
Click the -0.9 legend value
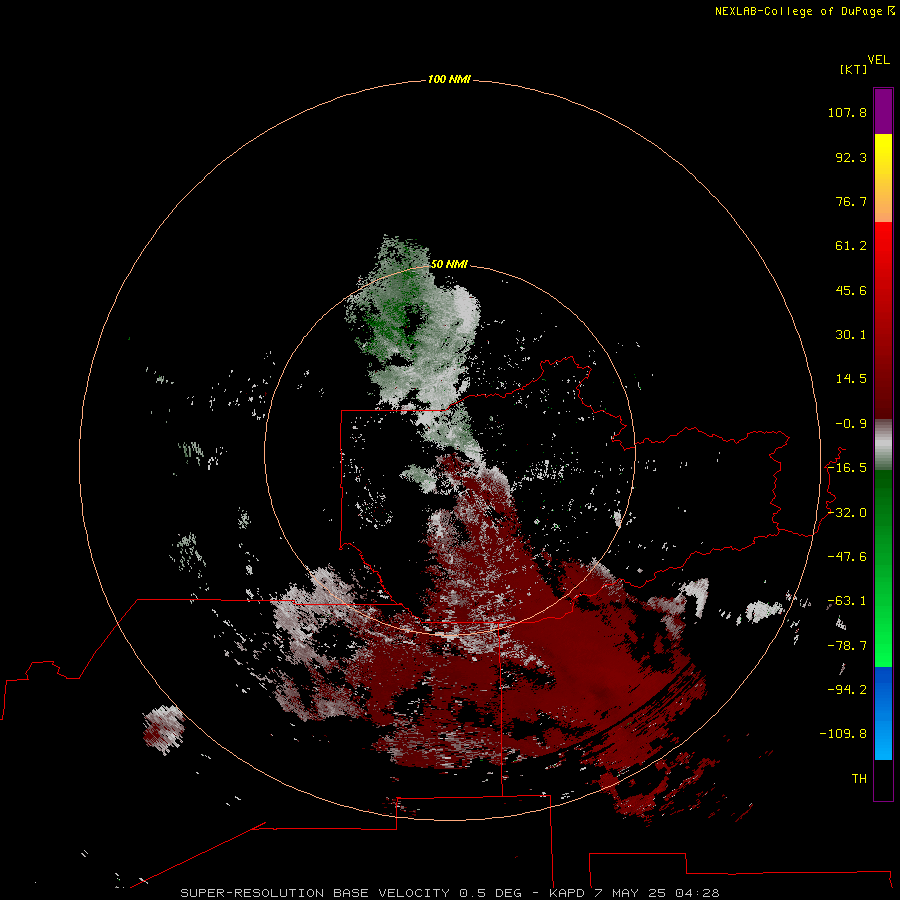(x=851, y=424)
